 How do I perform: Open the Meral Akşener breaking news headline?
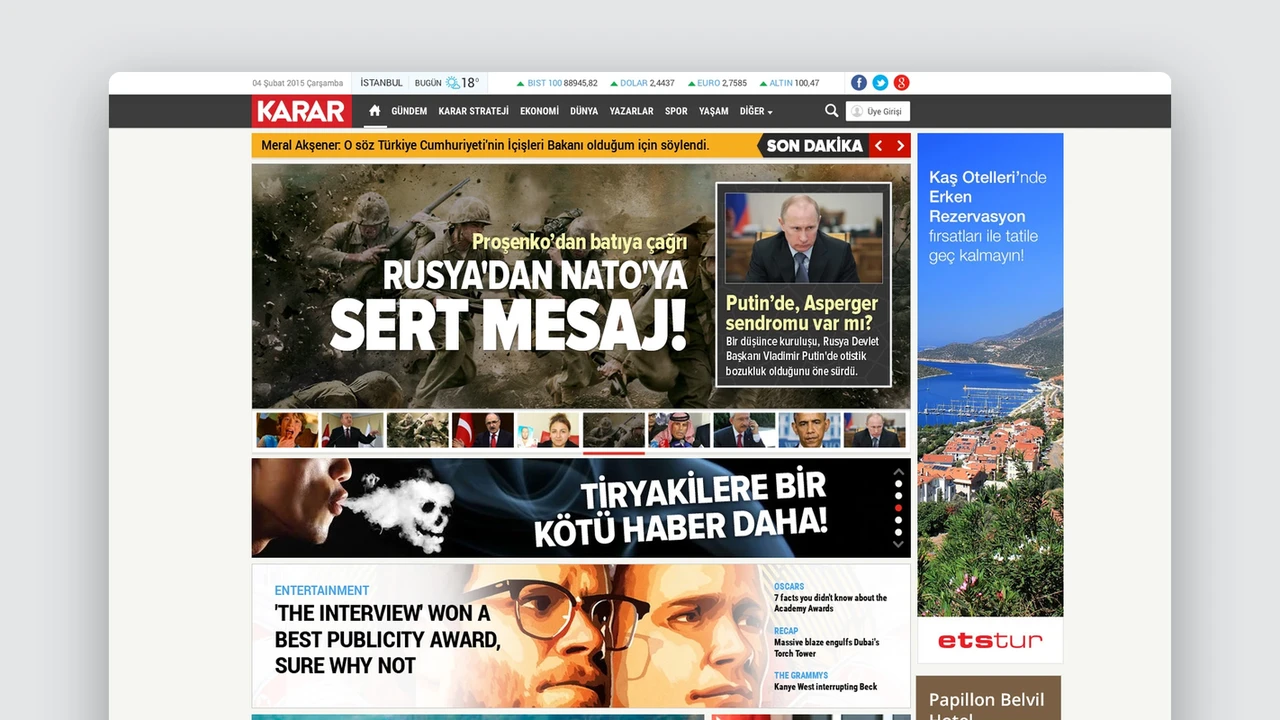click(485, 146)
